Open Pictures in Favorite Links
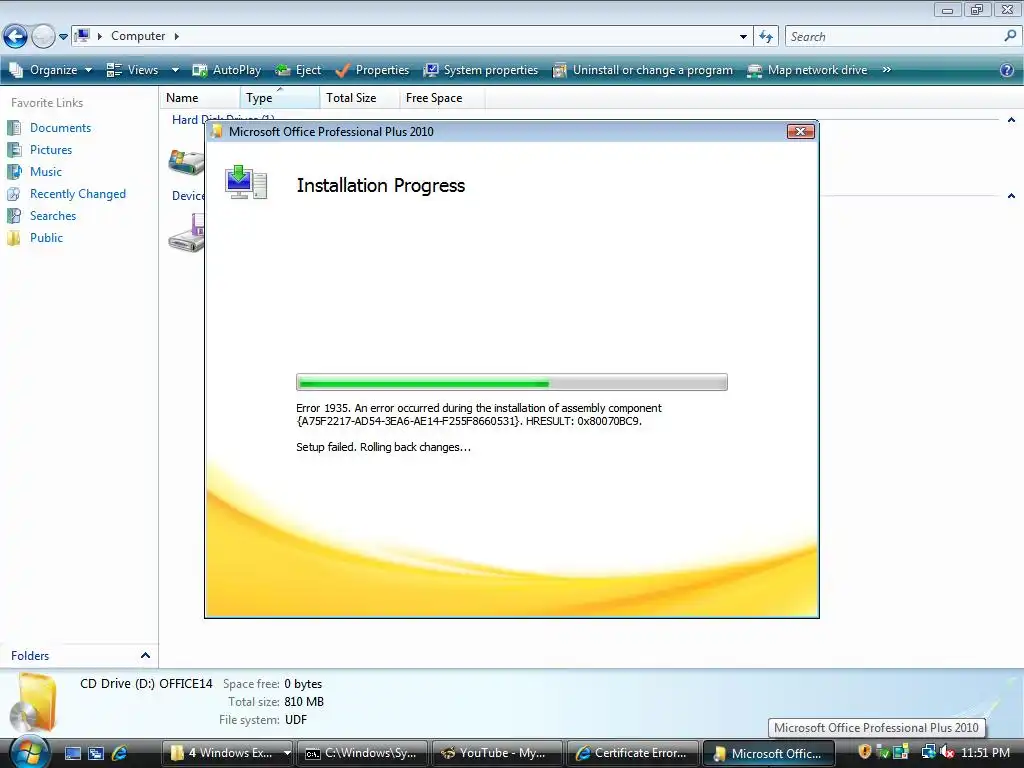The image size is (1024, 768). (x=51, y=150)
